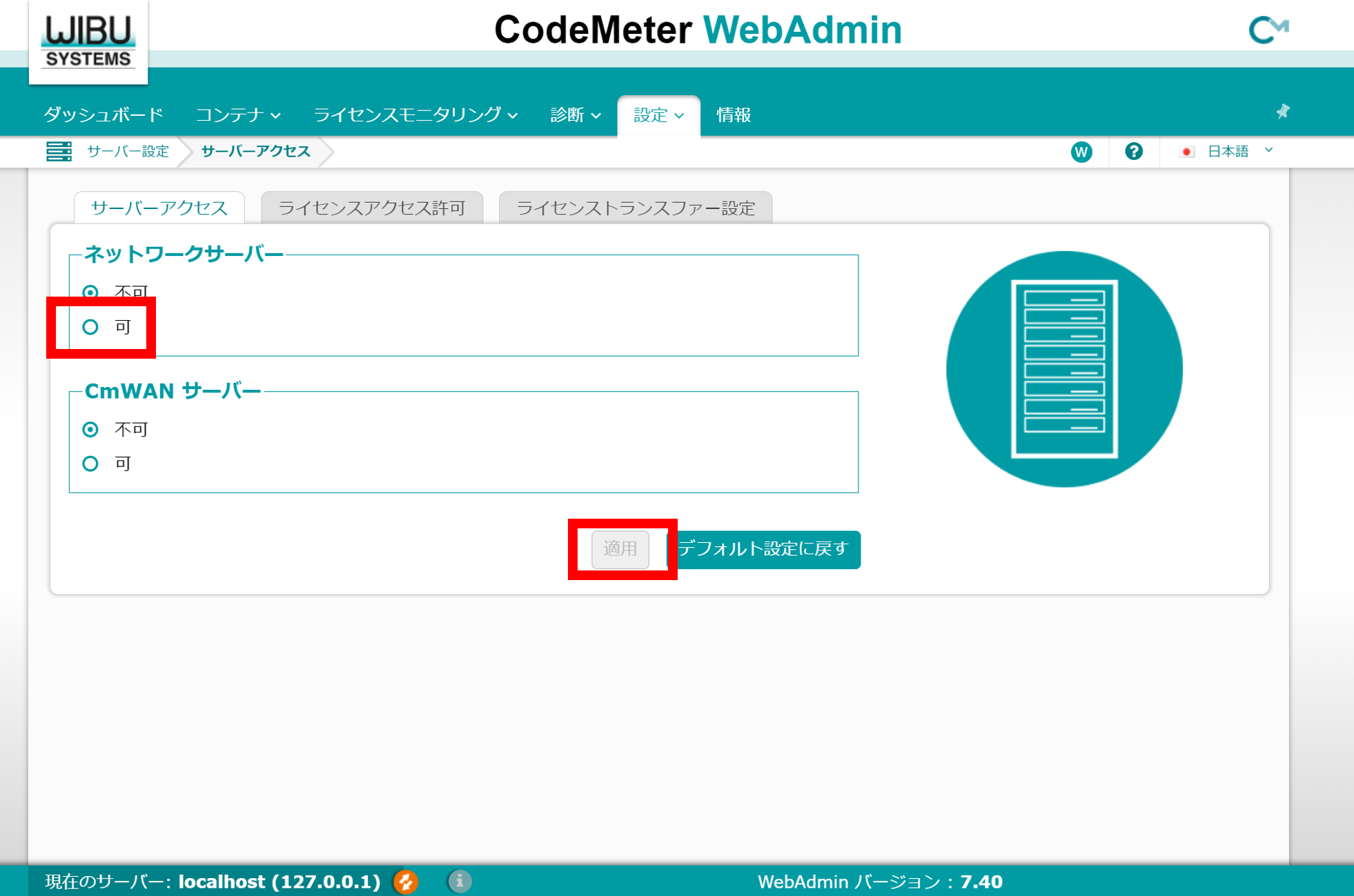
Task: Switch to ライセンストランスファー設定 tab
Action: point(635,208)
